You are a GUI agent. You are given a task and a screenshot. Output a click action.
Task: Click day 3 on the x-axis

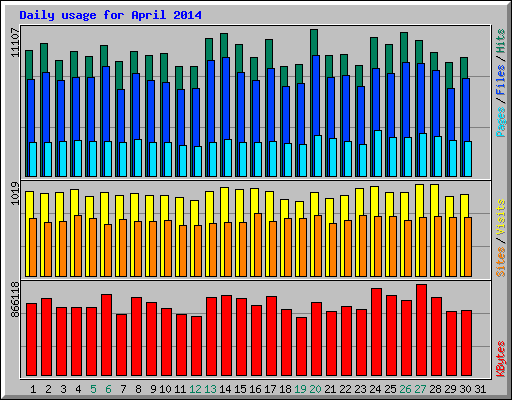pyautogui.click(x=63, y=389)
